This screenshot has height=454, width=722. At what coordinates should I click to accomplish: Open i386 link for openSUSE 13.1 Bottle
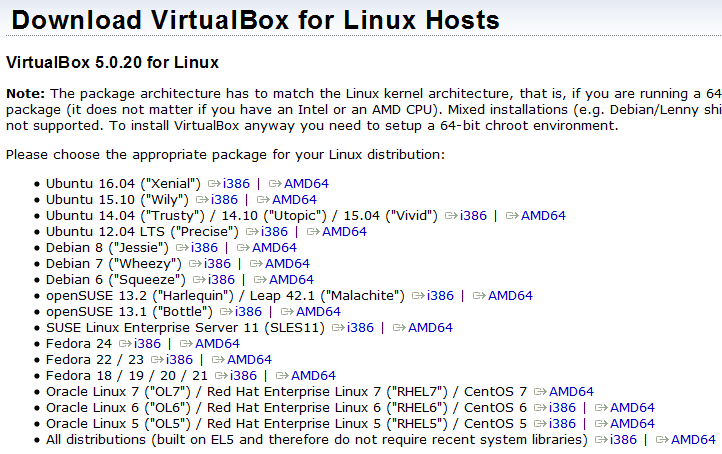(248, 312)
